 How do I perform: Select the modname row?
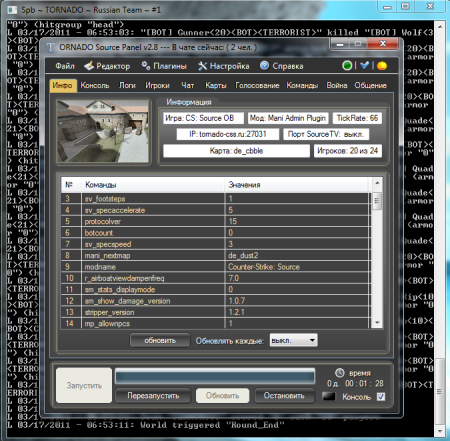[x=215, y=267]
